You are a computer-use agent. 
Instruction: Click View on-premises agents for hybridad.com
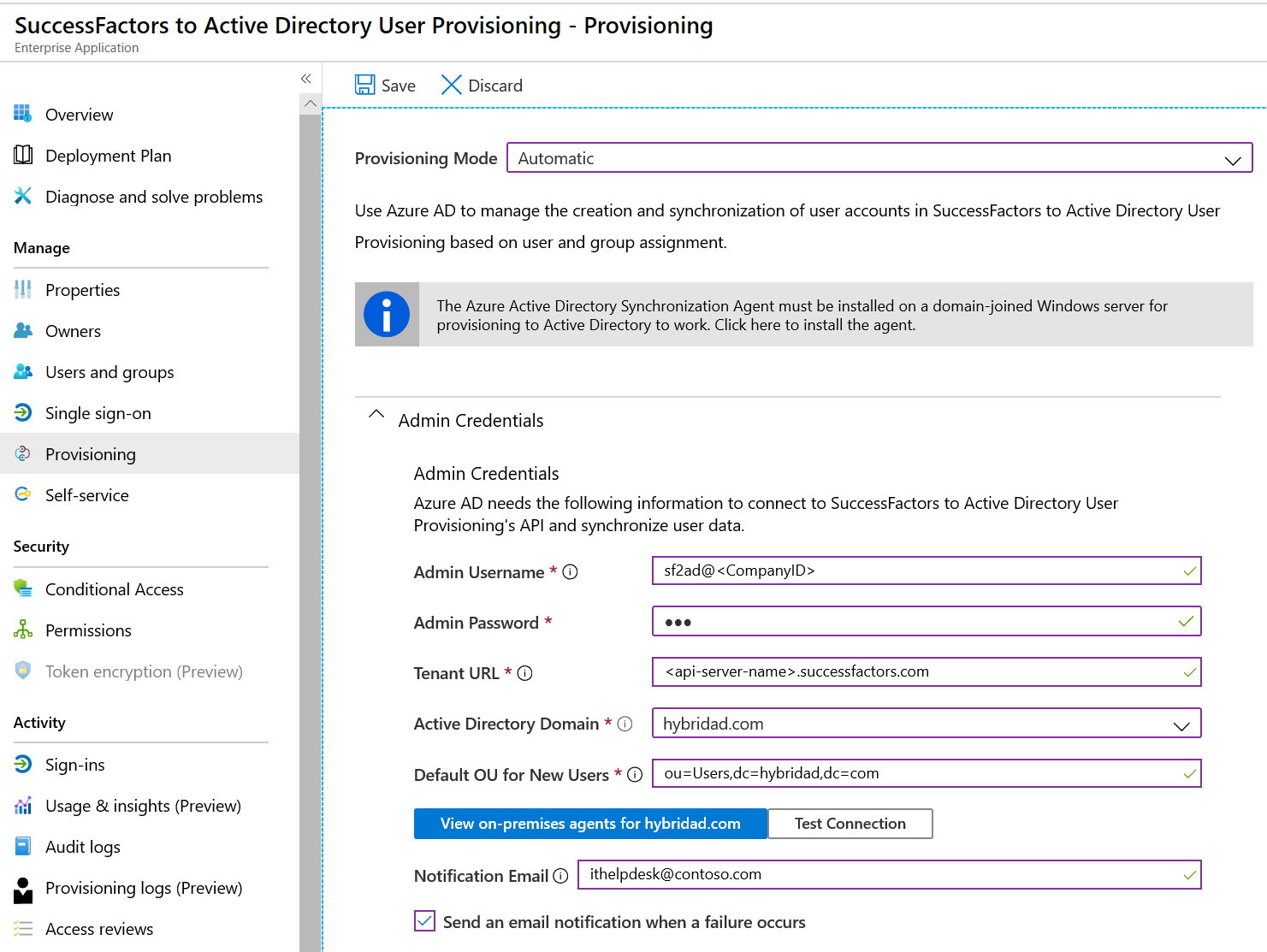click(x=590, y=824)
